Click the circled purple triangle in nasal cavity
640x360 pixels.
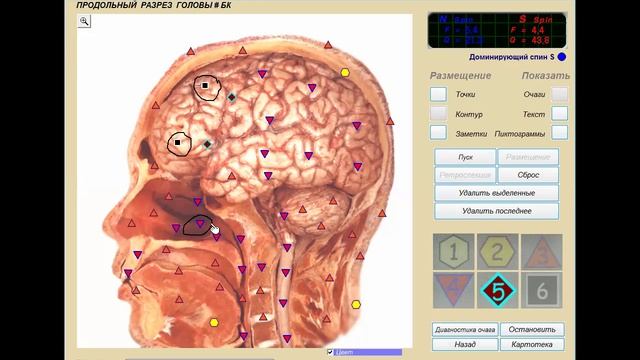200,223
